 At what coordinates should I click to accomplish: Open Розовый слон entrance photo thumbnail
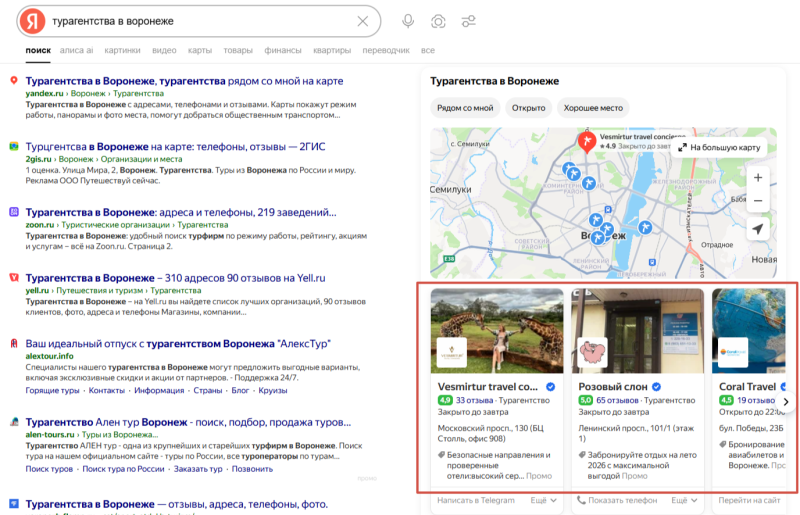(x=637, y=331)
